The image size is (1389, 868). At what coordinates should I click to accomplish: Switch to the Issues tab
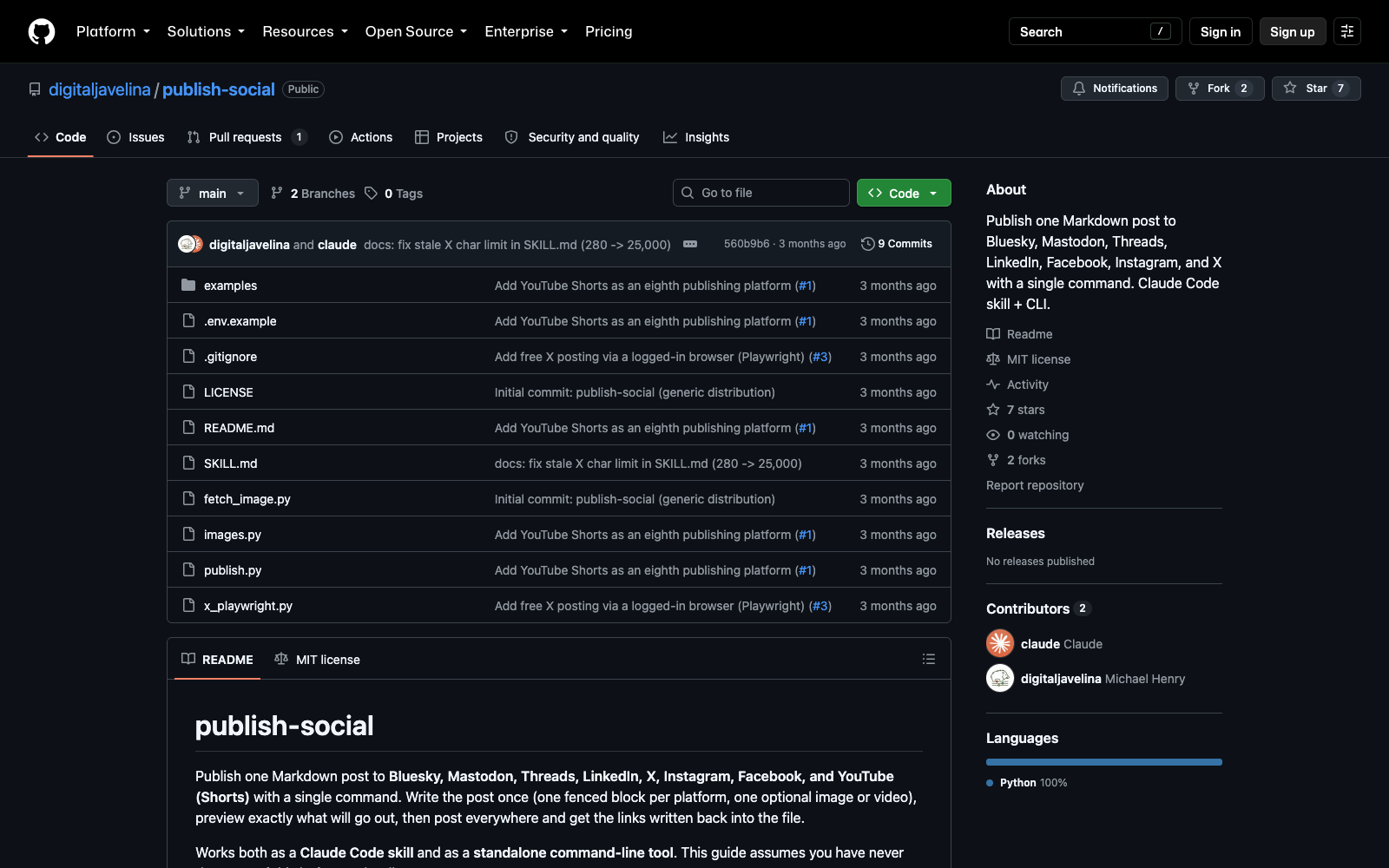(135, 137)
